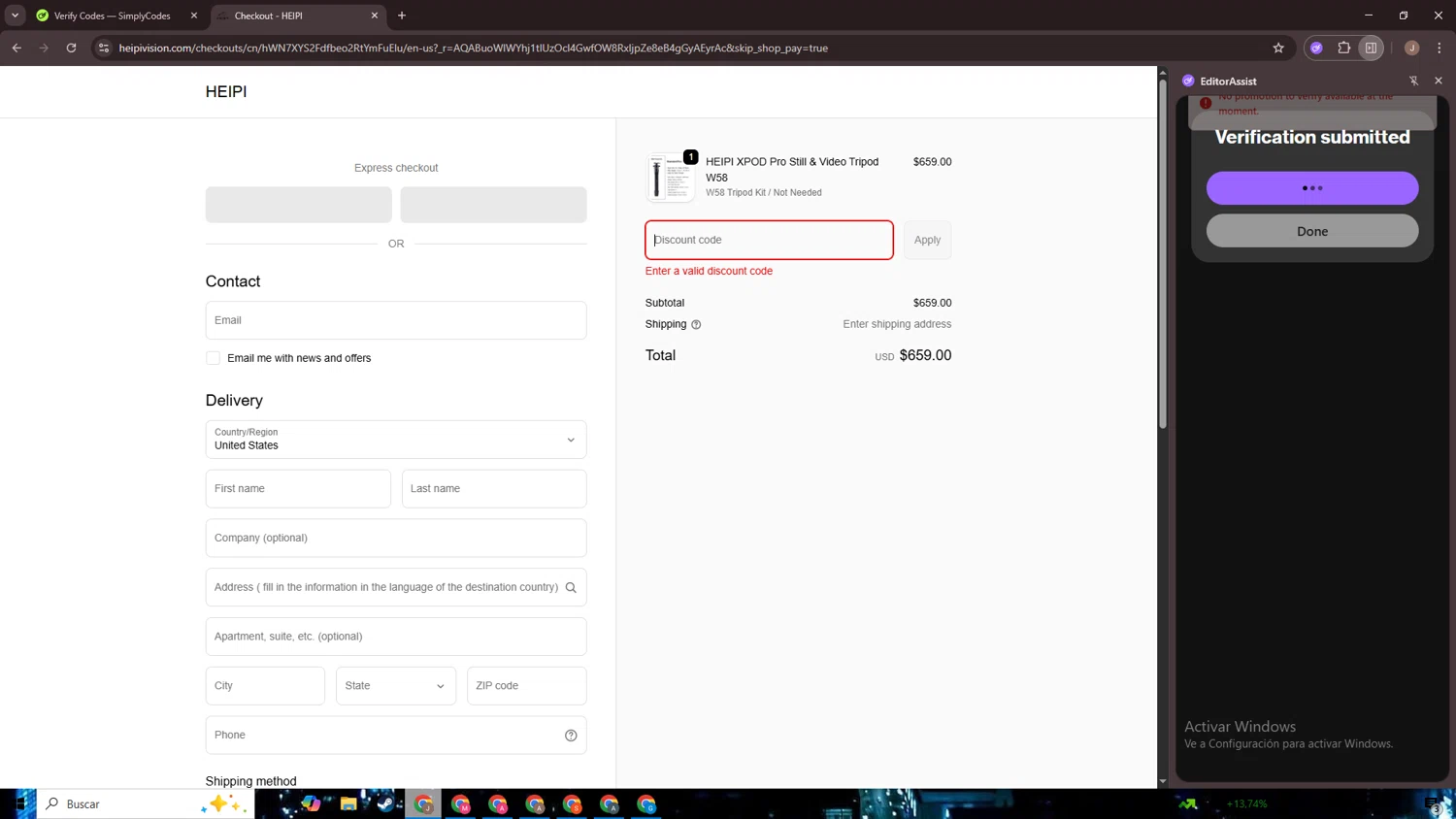Viewport: 1456px width, 819px height.
Task: Click the scrollbar down arrow
Action: click(x=1163, y=781)
